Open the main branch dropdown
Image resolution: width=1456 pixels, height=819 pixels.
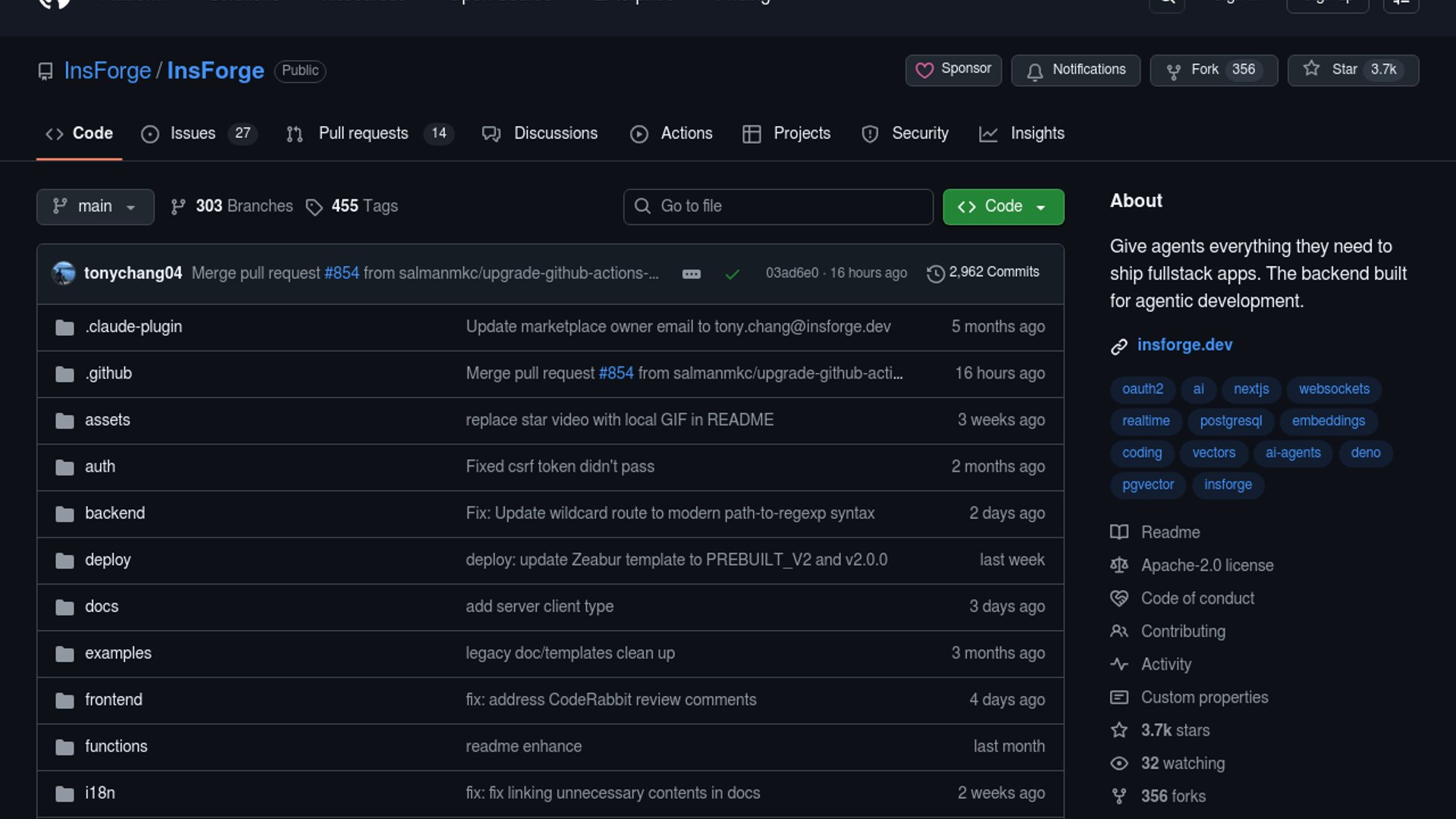95,206
